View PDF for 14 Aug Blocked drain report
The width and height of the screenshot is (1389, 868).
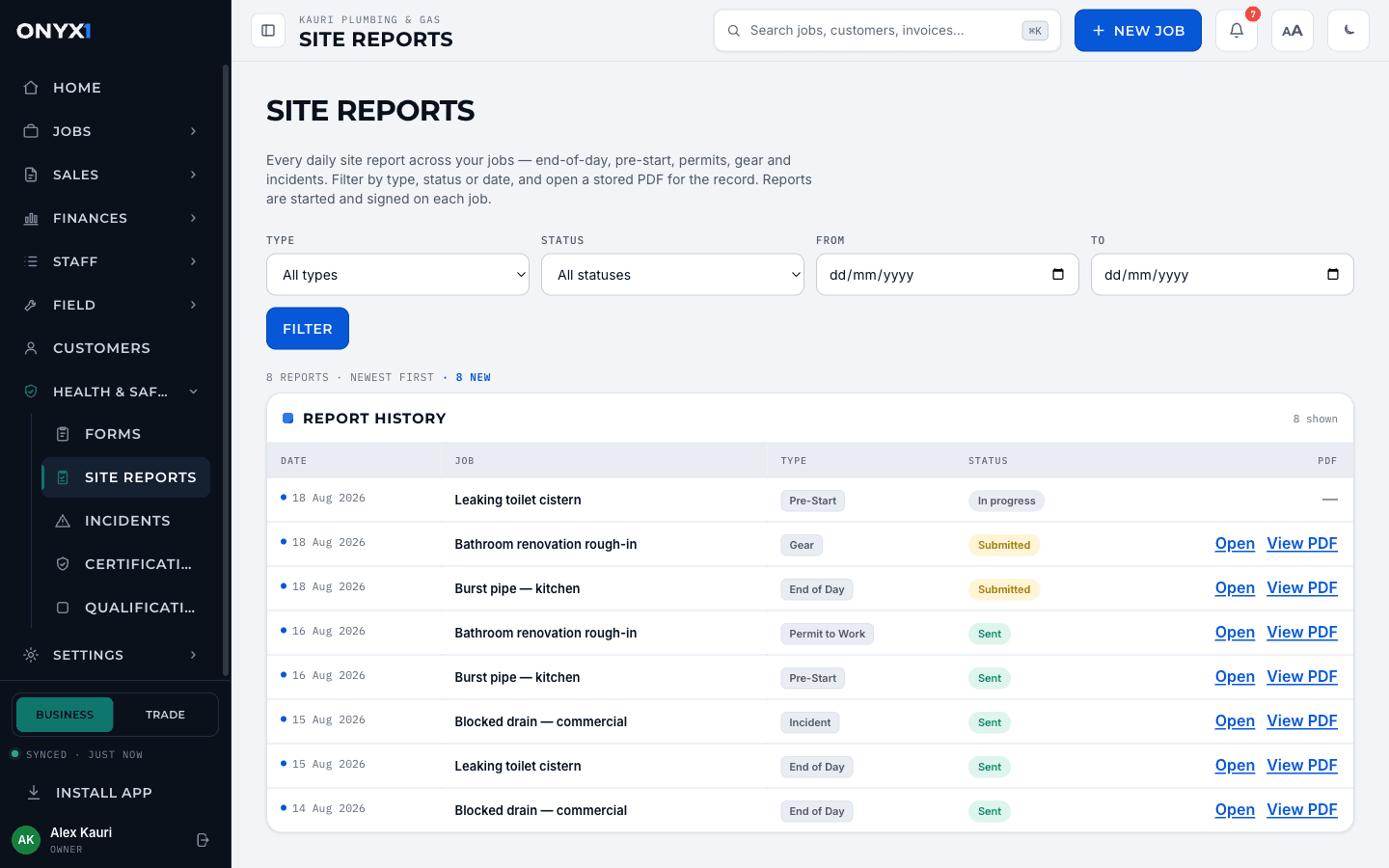pyautogui.click(x=1302, y=810)
